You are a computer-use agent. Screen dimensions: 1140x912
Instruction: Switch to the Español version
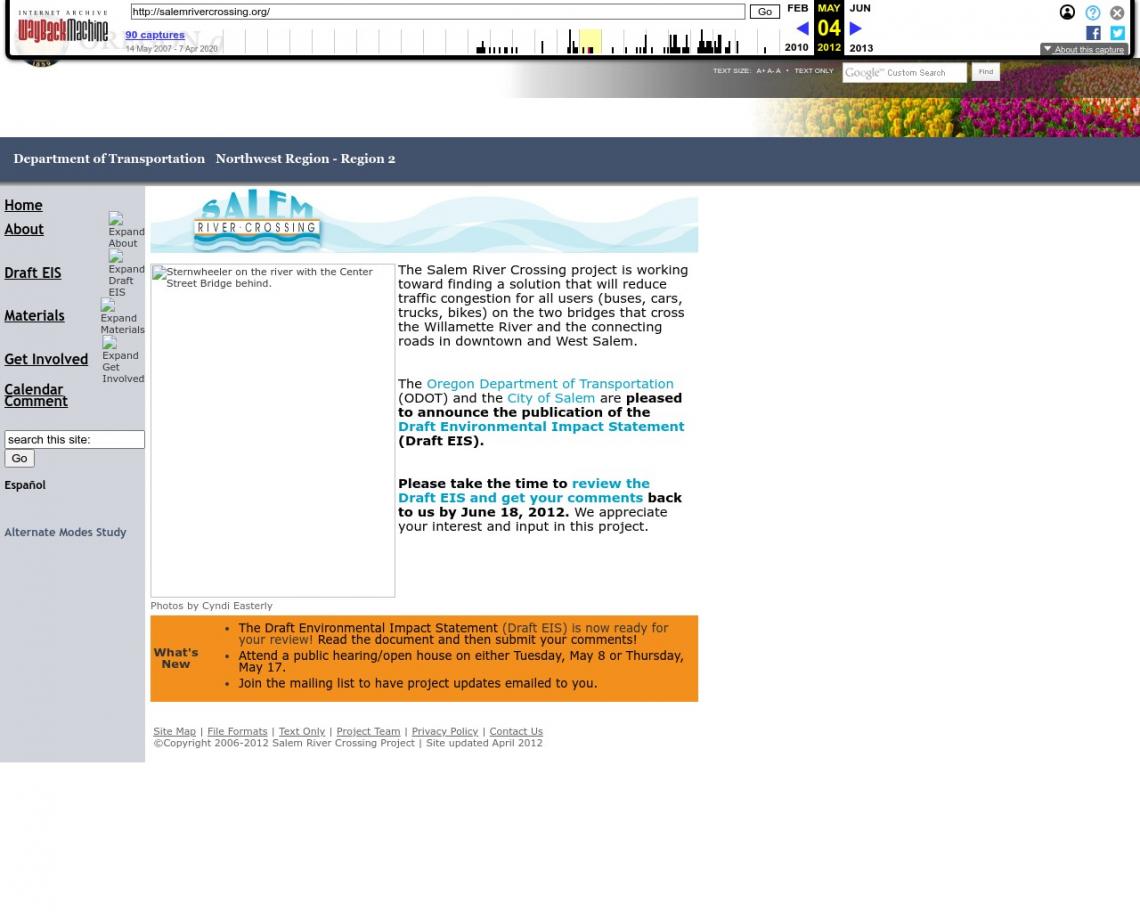coord(25,485)
